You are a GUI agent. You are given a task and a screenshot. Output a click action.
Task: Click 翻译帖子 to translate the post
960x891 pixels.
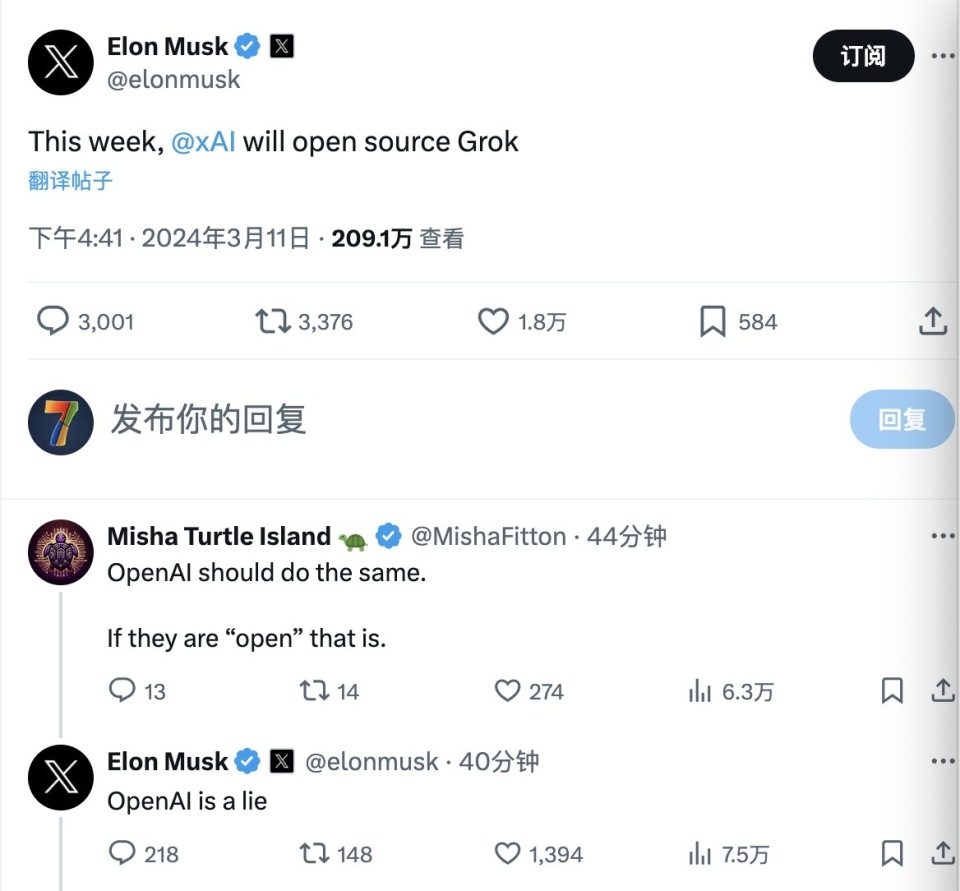(70, 181)
